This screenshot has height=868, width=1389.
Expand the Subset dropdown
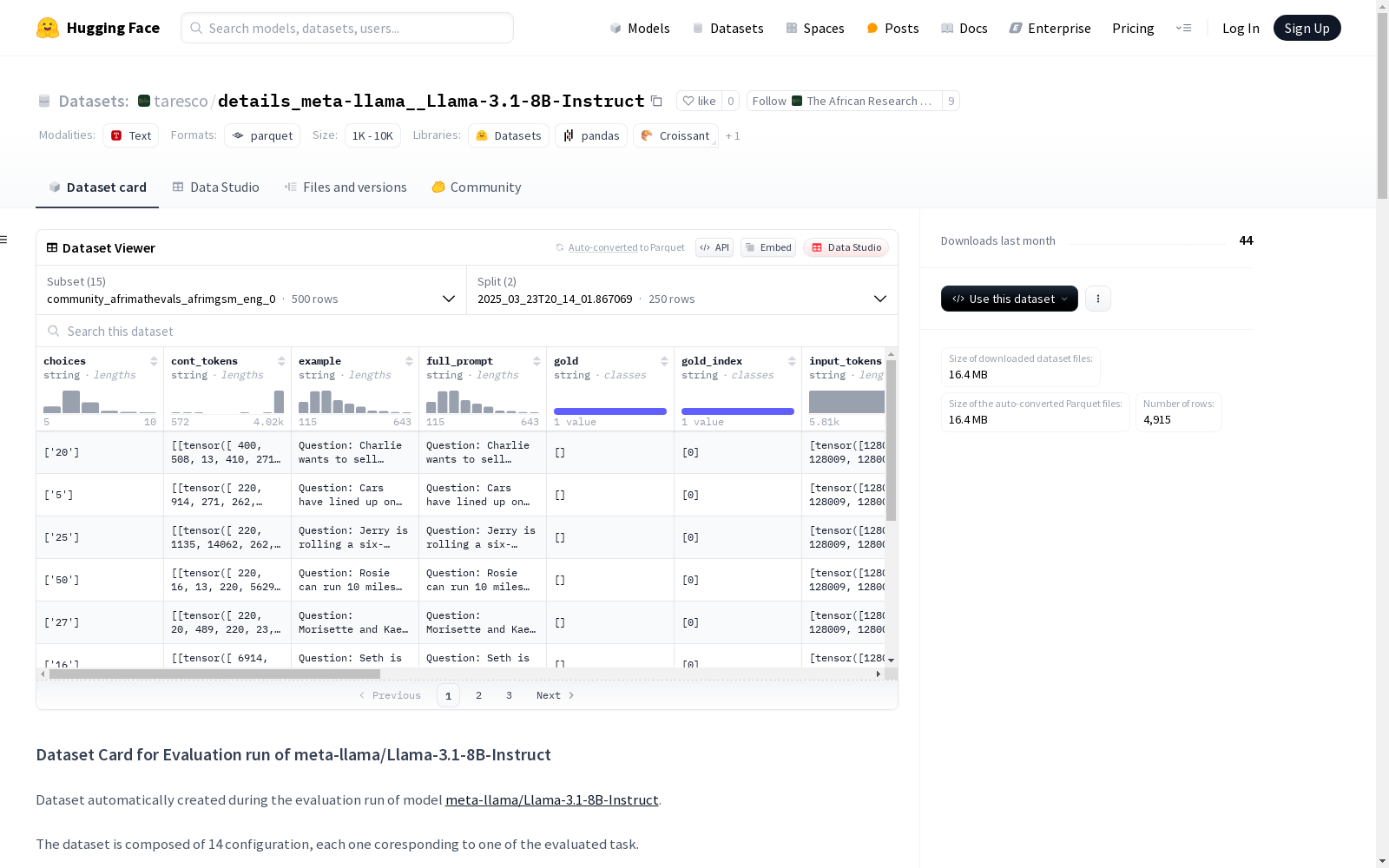point(252,290)
